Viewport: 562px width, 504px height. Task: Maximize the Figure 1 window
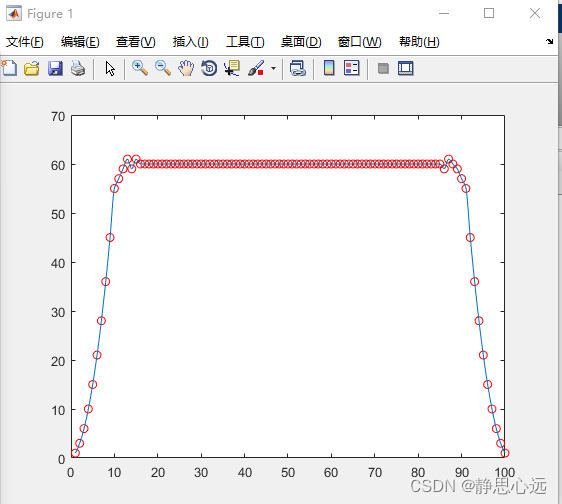point(489,13)
